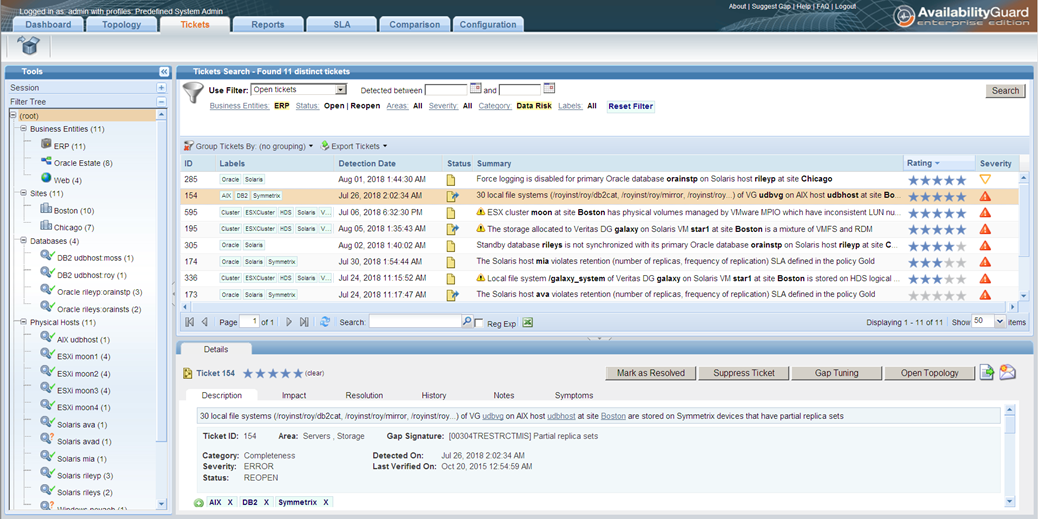Click the Logout link

pos(844,6)
